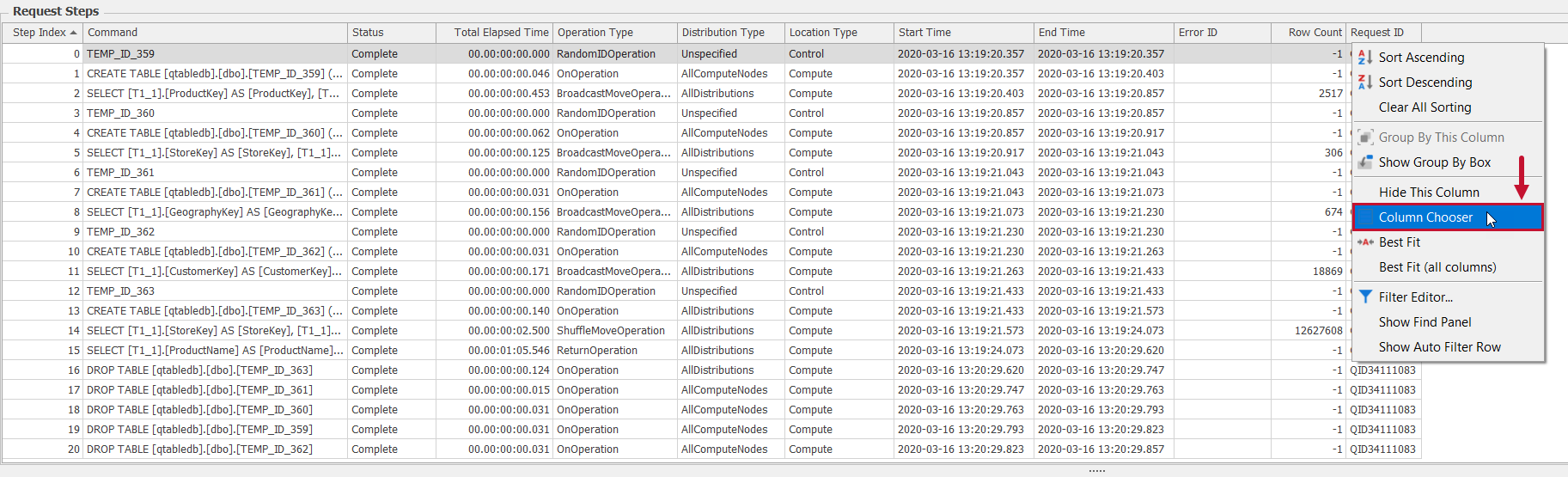This screenshot has height=477, width=1568.
Task: Click the row count 306 cell
Action: tap(1309, 153)
